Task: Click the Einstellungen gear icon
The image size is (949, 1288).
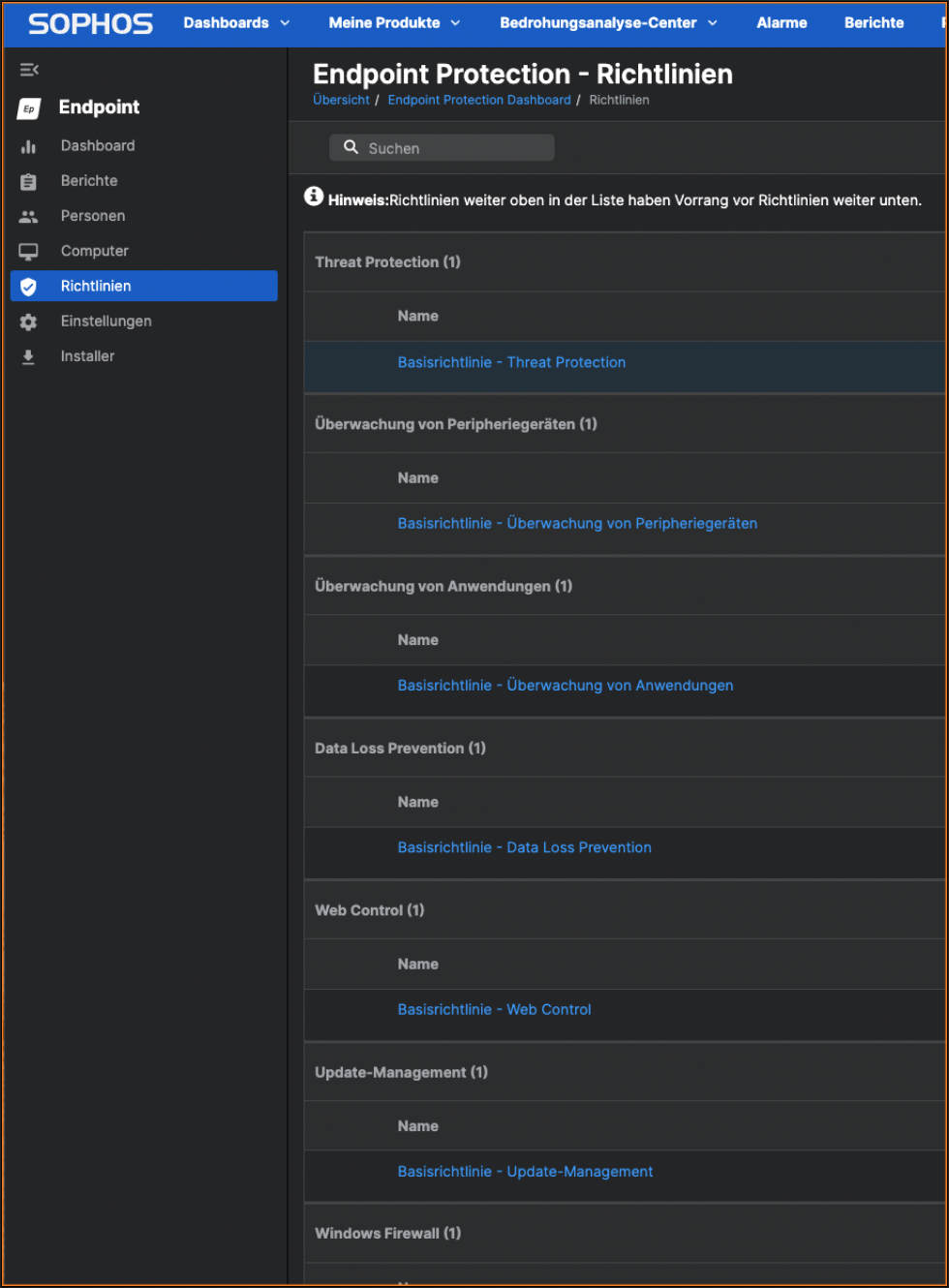Action: coord(29,322)
